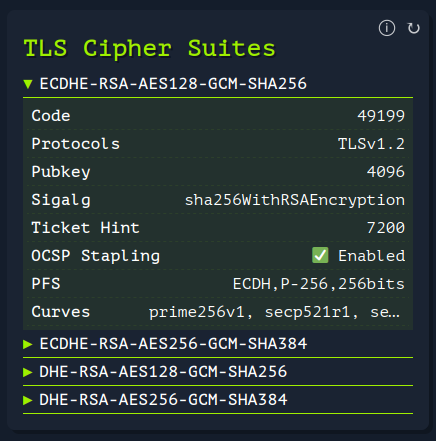
Task: Select the Code value 49199
Action: coord(381,116)
